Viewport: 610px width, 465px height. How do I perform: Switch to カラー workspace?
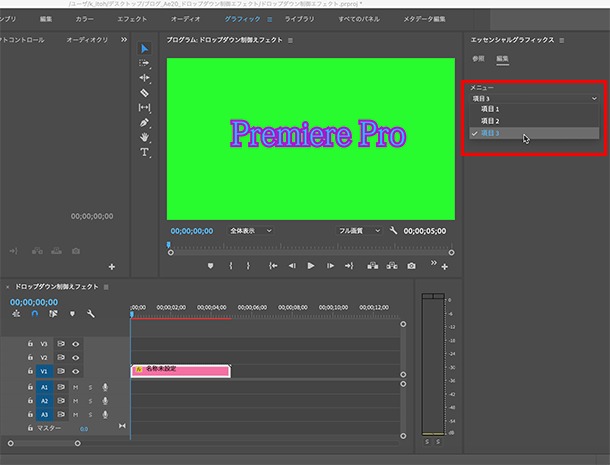click(84, 19)
